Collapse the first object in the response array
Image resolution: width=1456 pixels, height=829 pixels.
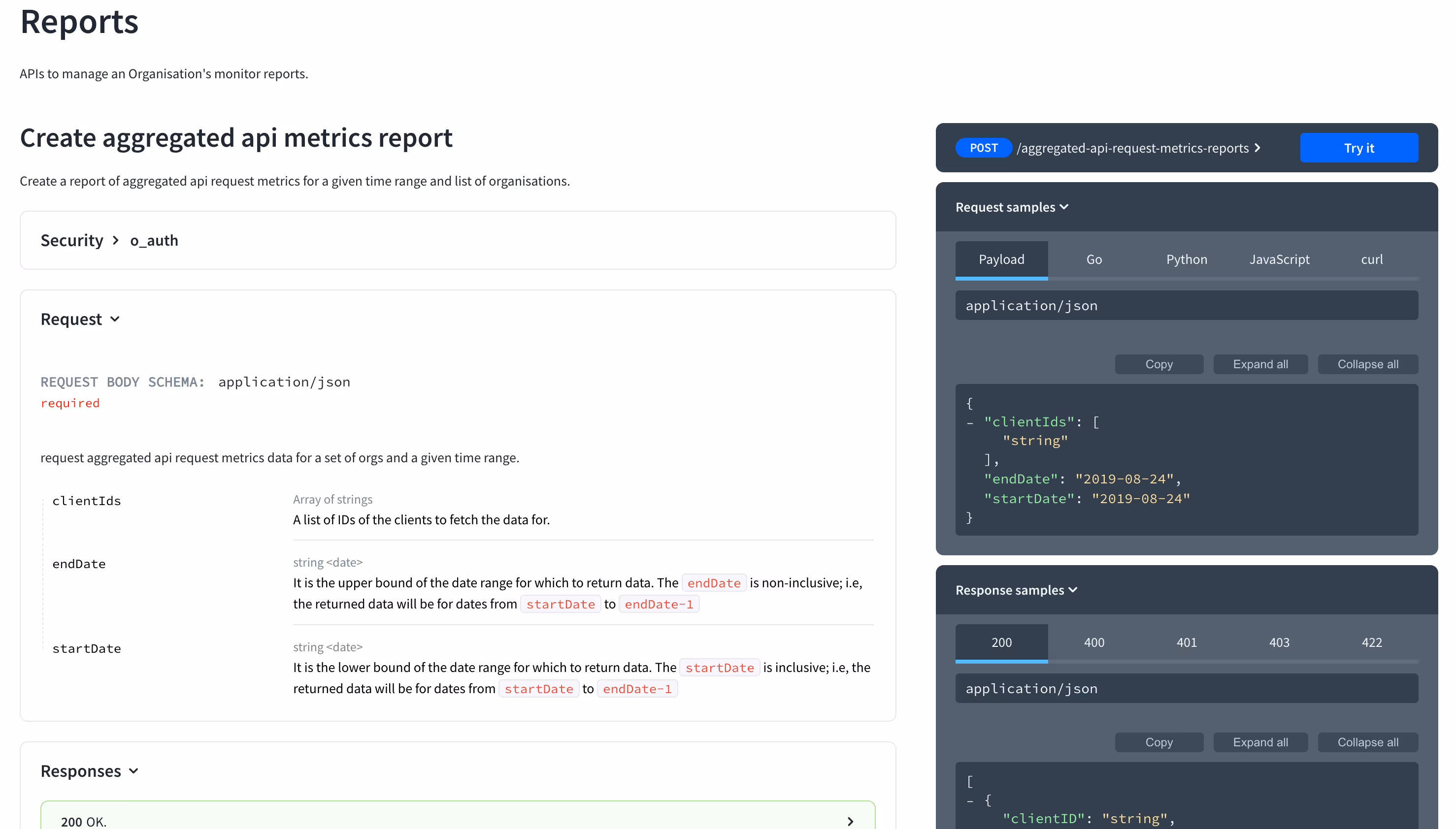pos(970,799)
